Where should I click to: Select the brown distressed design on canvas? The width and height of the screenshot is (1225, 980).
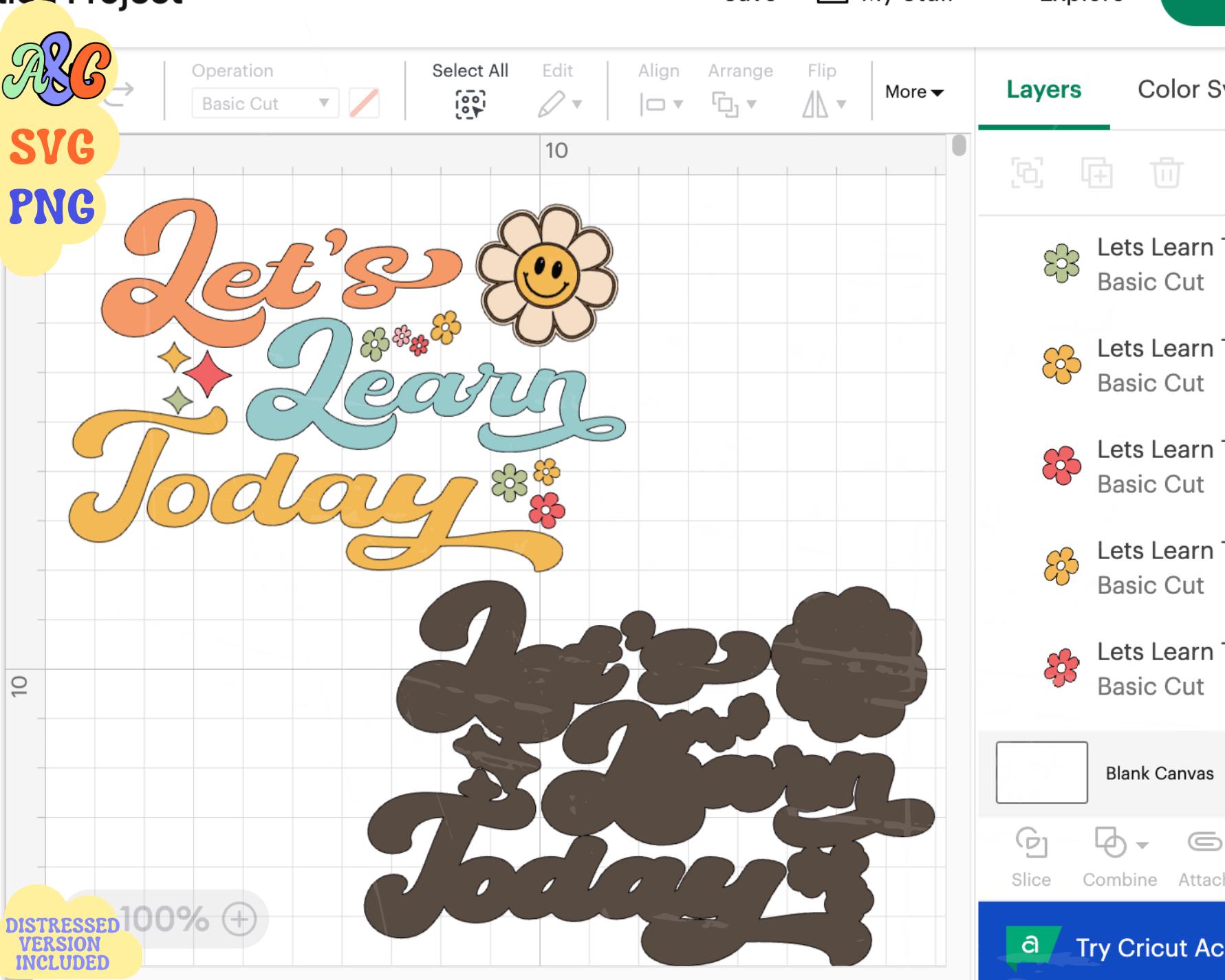pyautogui.click(x=650, y=774)
